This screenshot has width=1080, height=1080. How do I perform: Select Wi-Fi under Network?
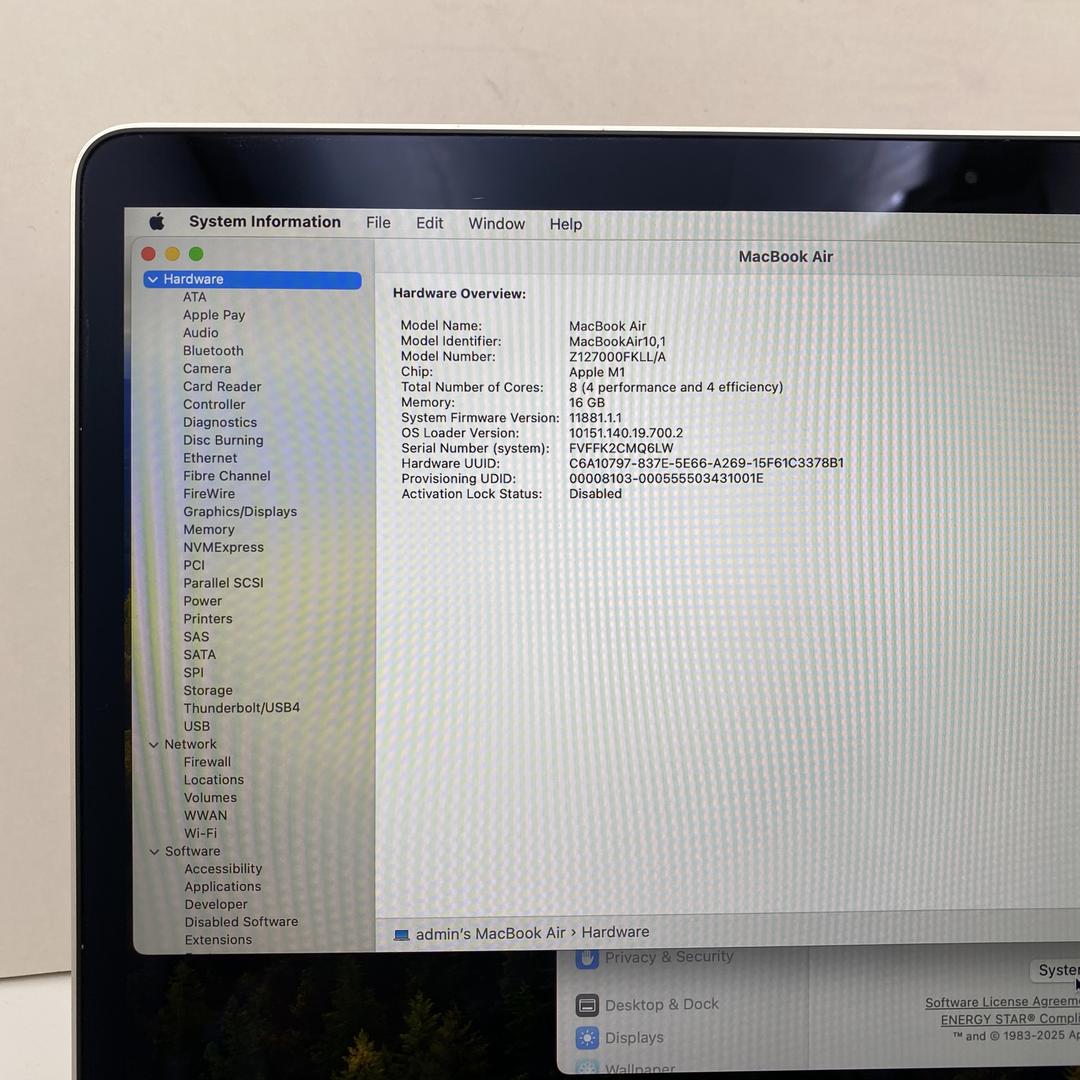pos(200,834)
